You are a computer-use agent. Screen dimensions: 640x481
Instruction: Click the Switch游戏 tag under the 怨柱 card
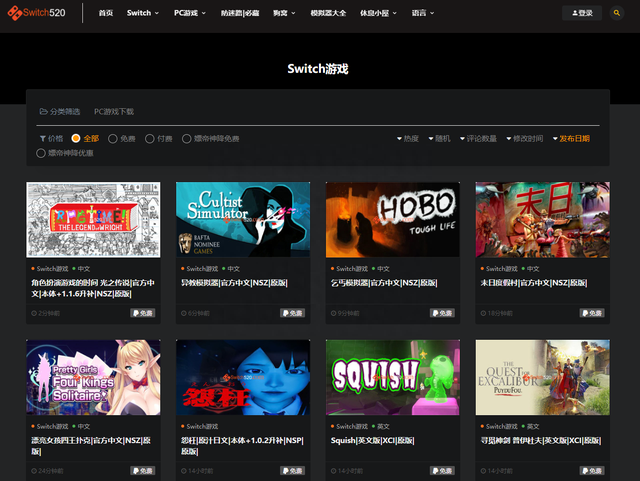(202, 426)
